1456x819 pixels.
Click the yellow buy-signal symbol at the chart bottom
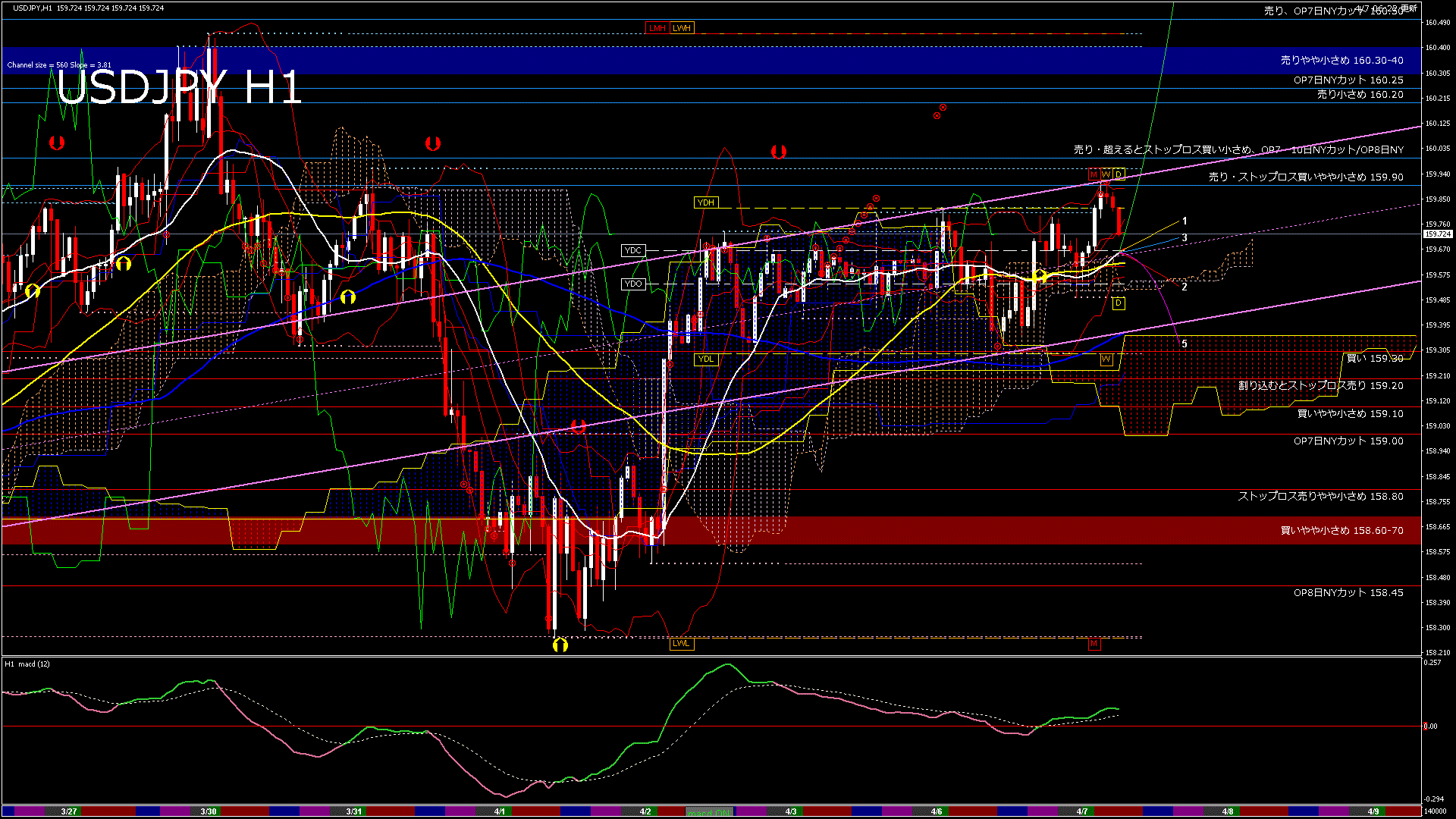[560, 645]
